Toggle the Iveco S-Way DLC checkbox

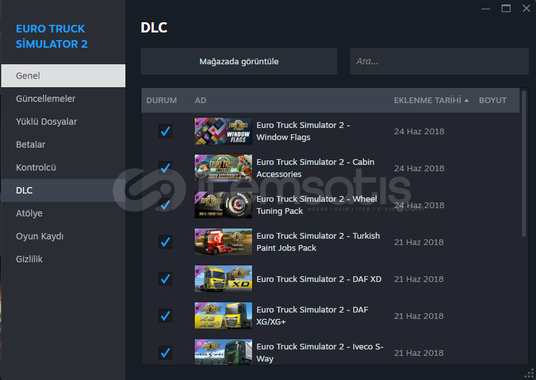pyautogui.click(x=165, y=353)
